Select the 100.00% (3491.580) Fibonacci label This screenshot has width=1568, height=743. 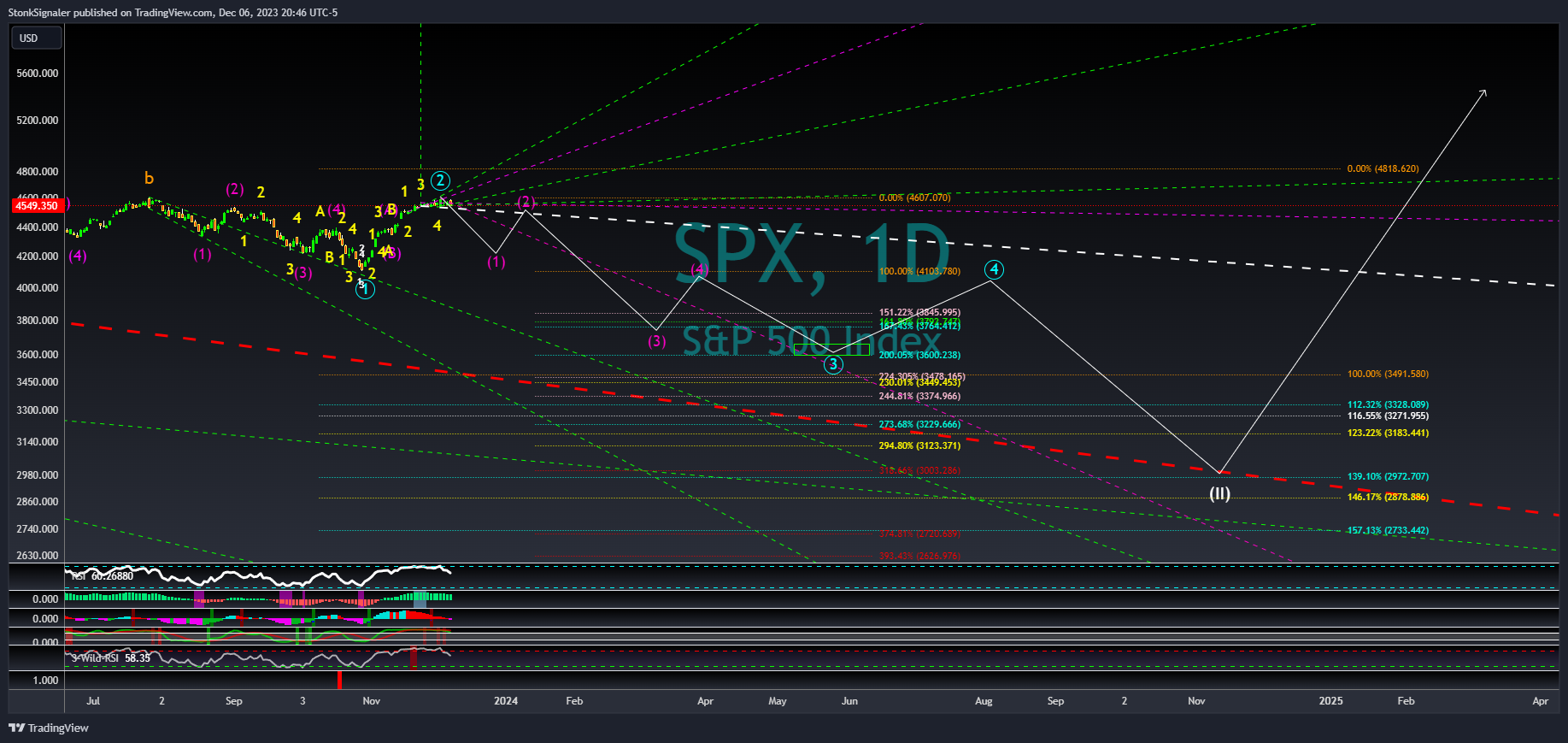click(x=1388, y=374)
